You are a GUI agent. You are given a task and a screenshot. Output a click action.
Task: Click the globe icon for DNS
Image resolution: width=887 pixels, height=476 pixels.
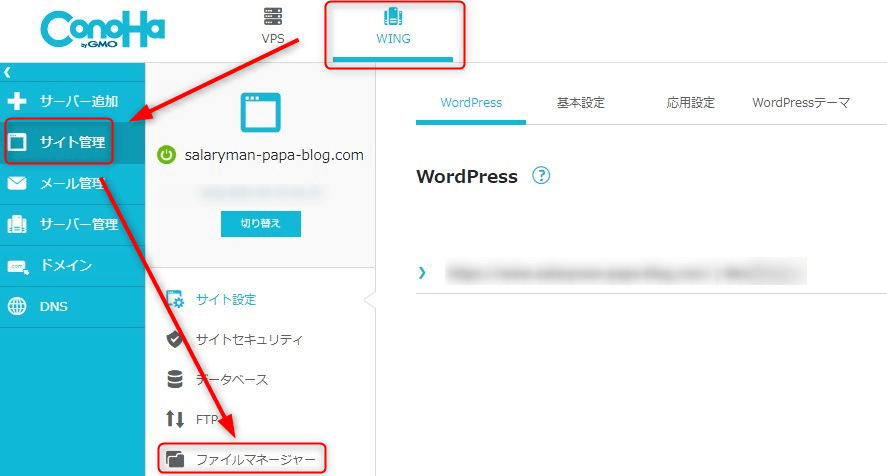click(x=17, y=306)
